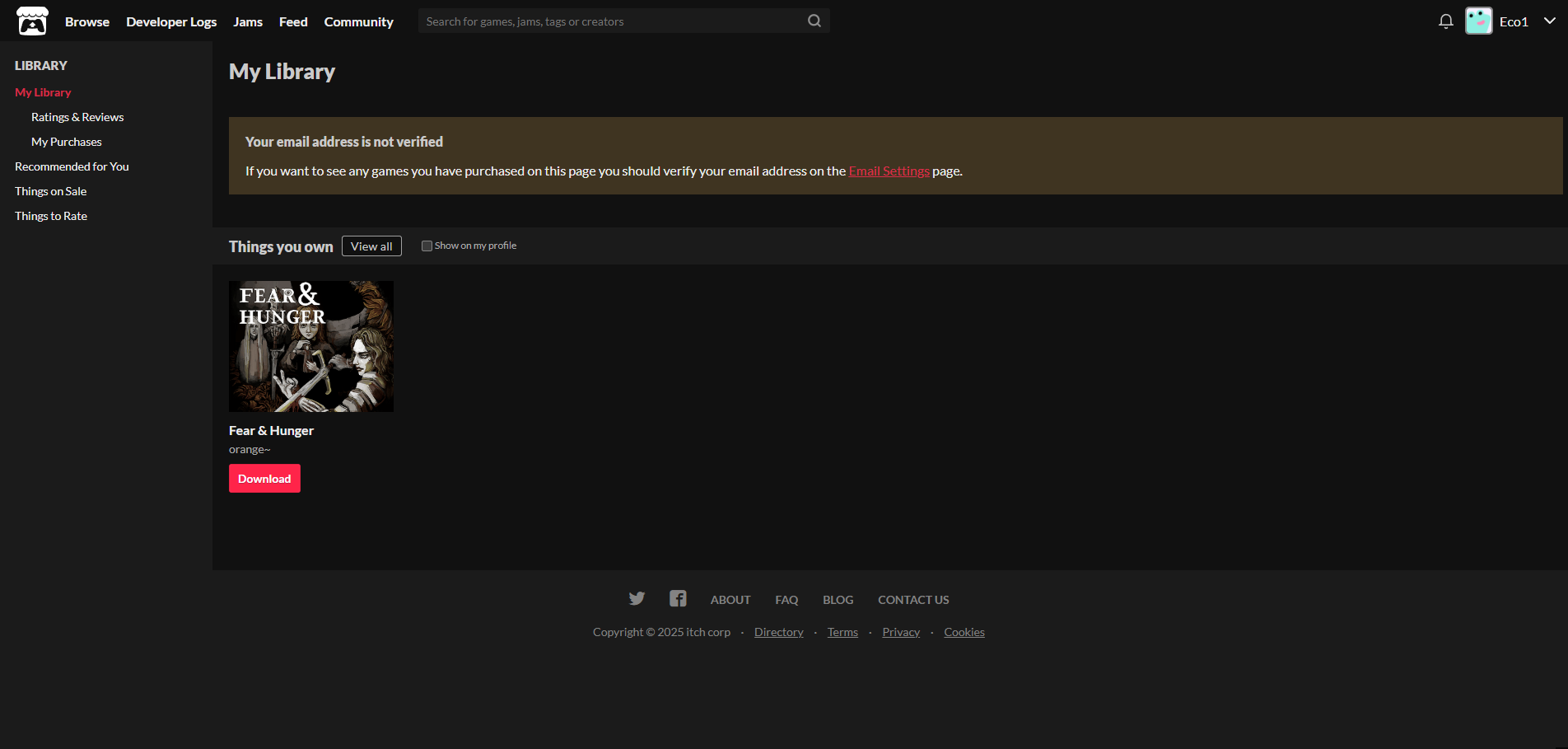Open the Terms link

842,632
